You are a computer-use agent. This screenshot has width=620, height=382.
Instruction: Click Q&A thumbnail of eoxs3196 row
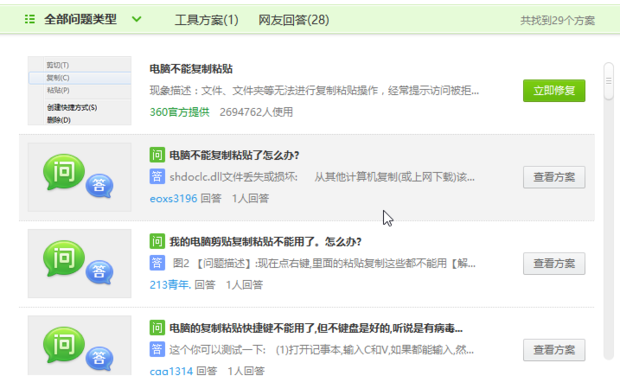tap(79, 177)
